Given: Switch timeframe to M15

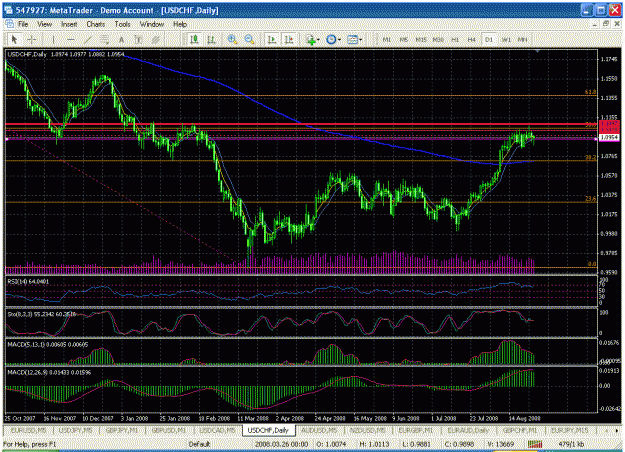Looking at the screenshot, I should [x=421, y=39].
